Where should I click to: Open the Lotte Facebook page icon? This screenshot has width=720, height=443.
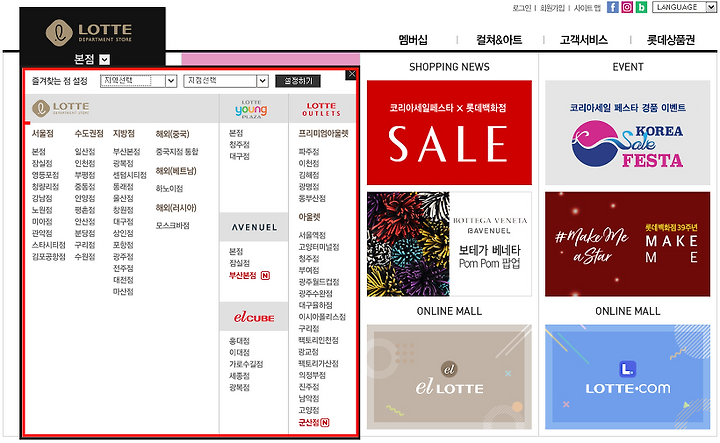click(x=613, y=7)
